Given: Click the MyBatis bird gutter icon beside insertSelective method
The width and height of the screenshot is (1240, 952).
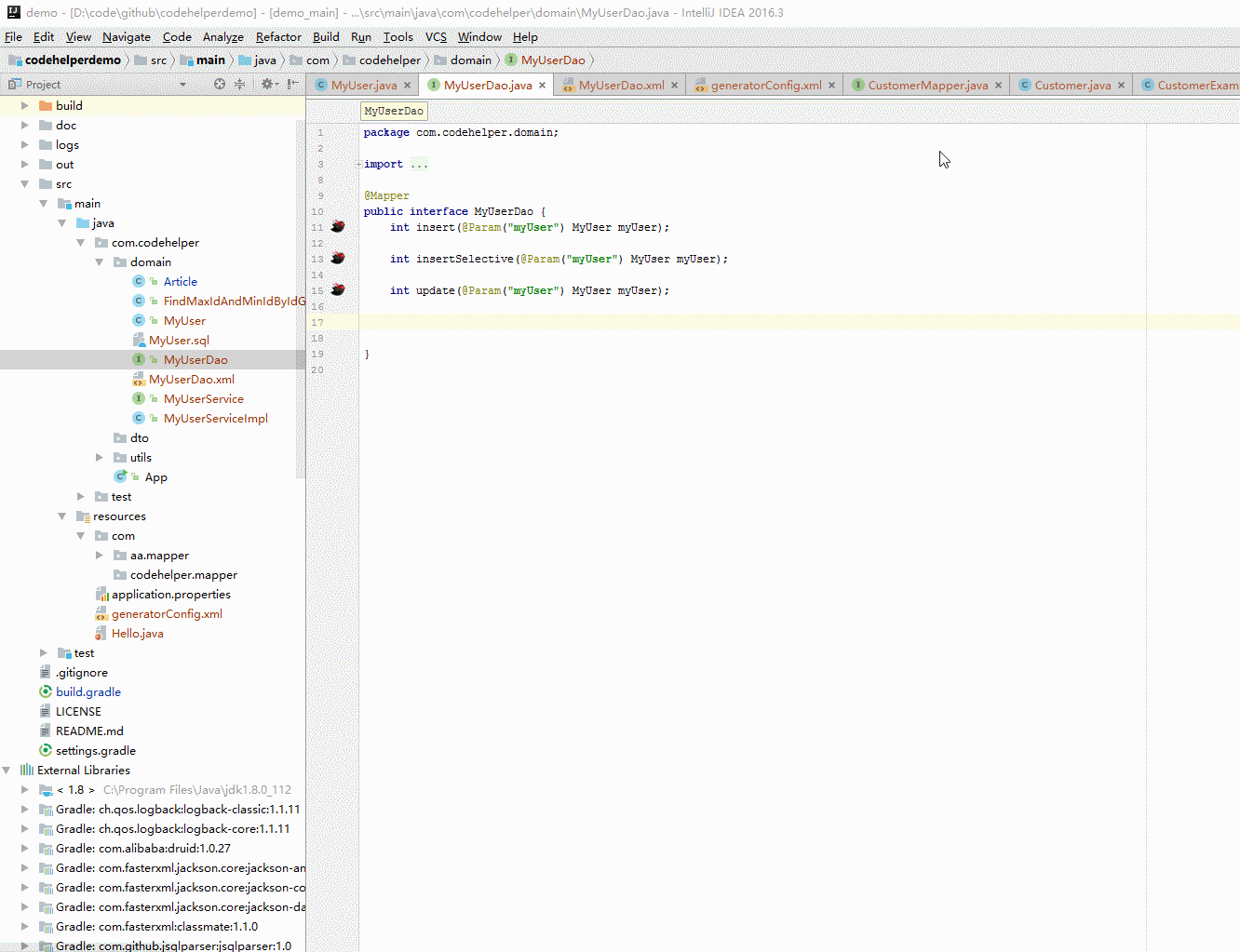Looking at the screenshot, I should (338, 259).
